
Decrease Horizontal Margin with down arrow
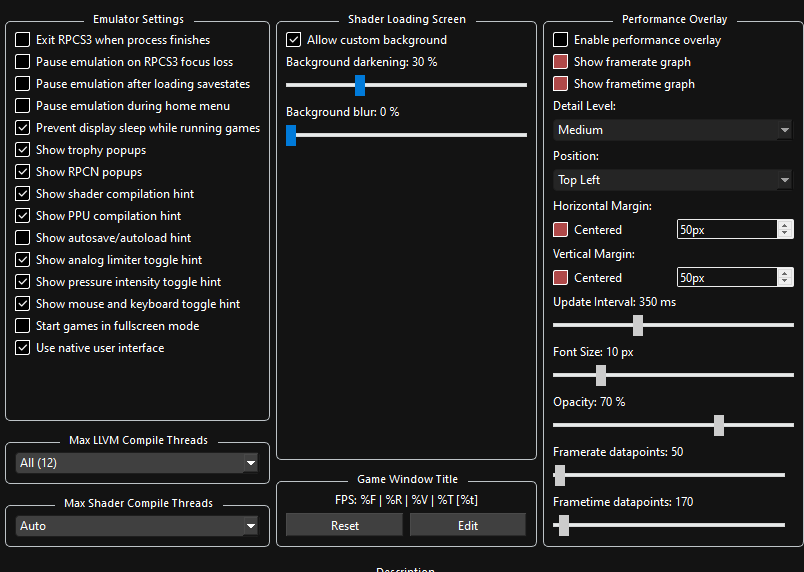[x=785, y=234]
